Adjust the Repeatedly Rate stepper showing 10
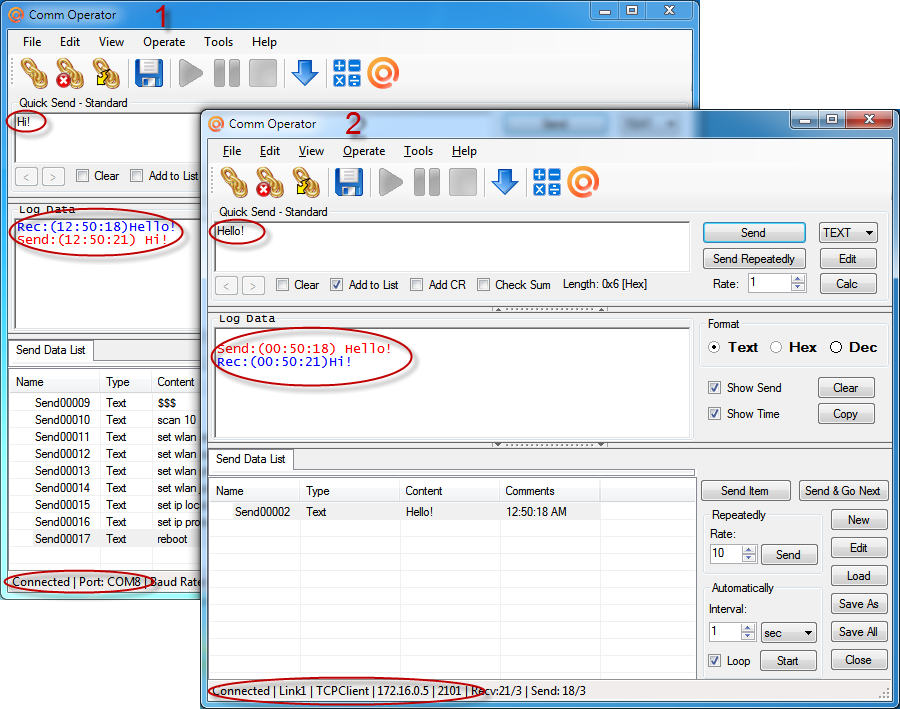900x709 pixels. (748, 553)
